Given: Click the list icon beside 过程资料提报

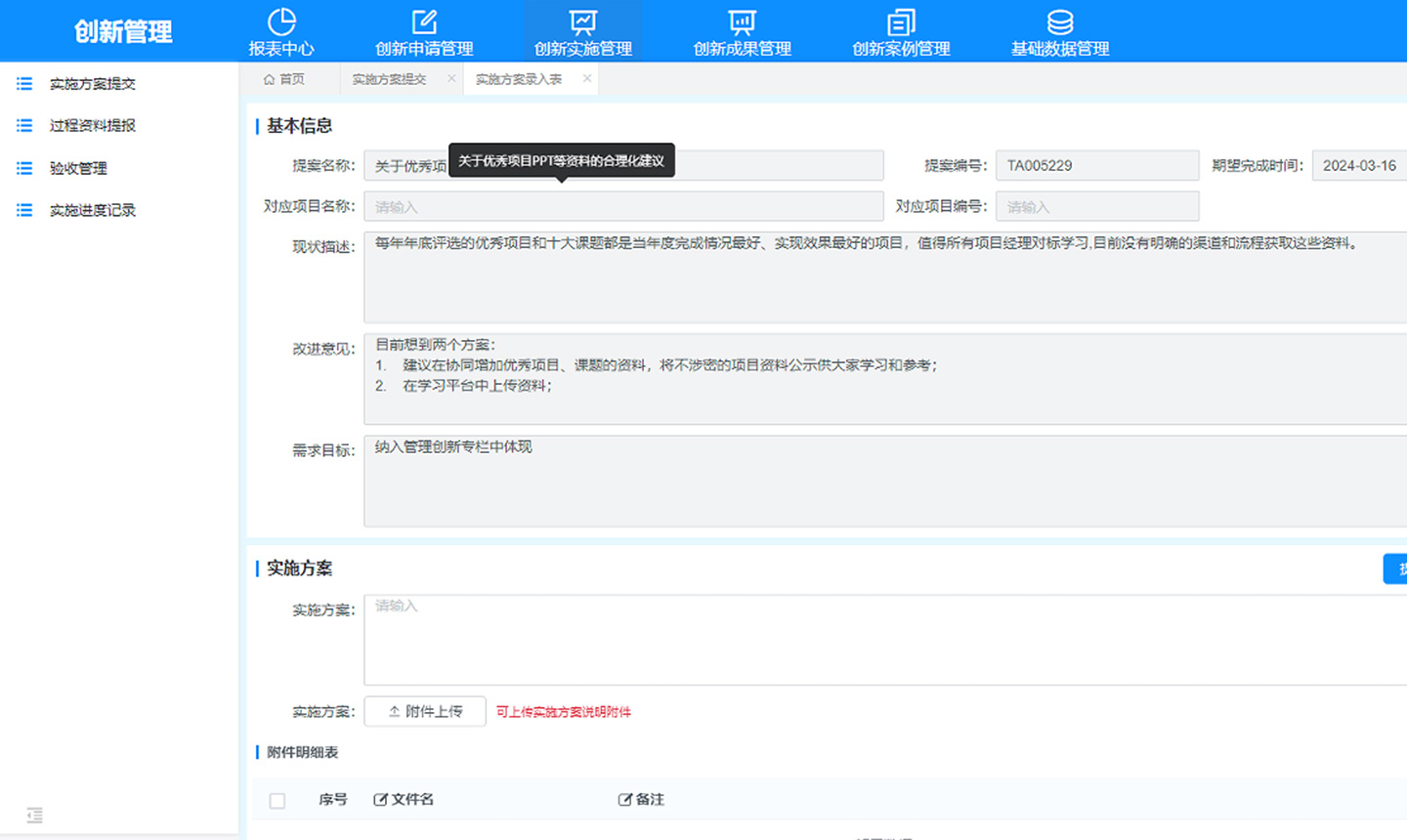Looking at the screenshot, I should [24, 125].
